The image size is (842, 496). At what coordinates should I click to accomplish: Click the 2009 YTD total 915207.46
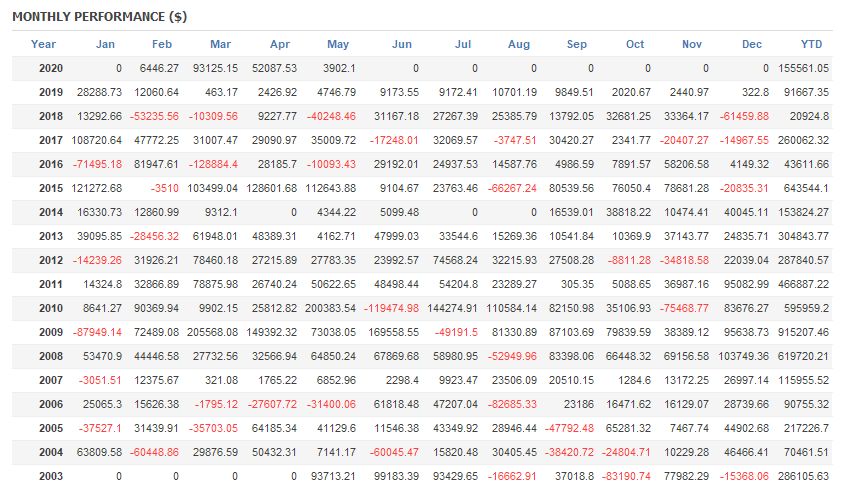click(x=803, y=332)
